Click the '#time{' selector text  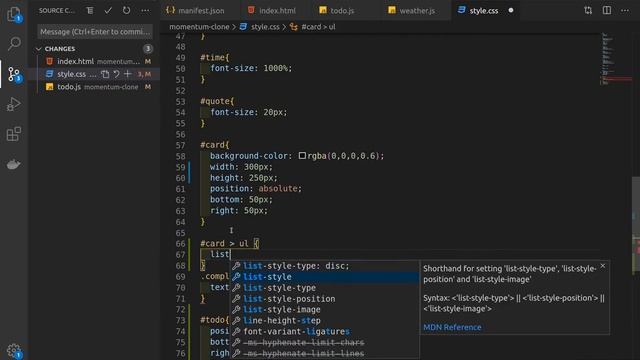(215, 57)
